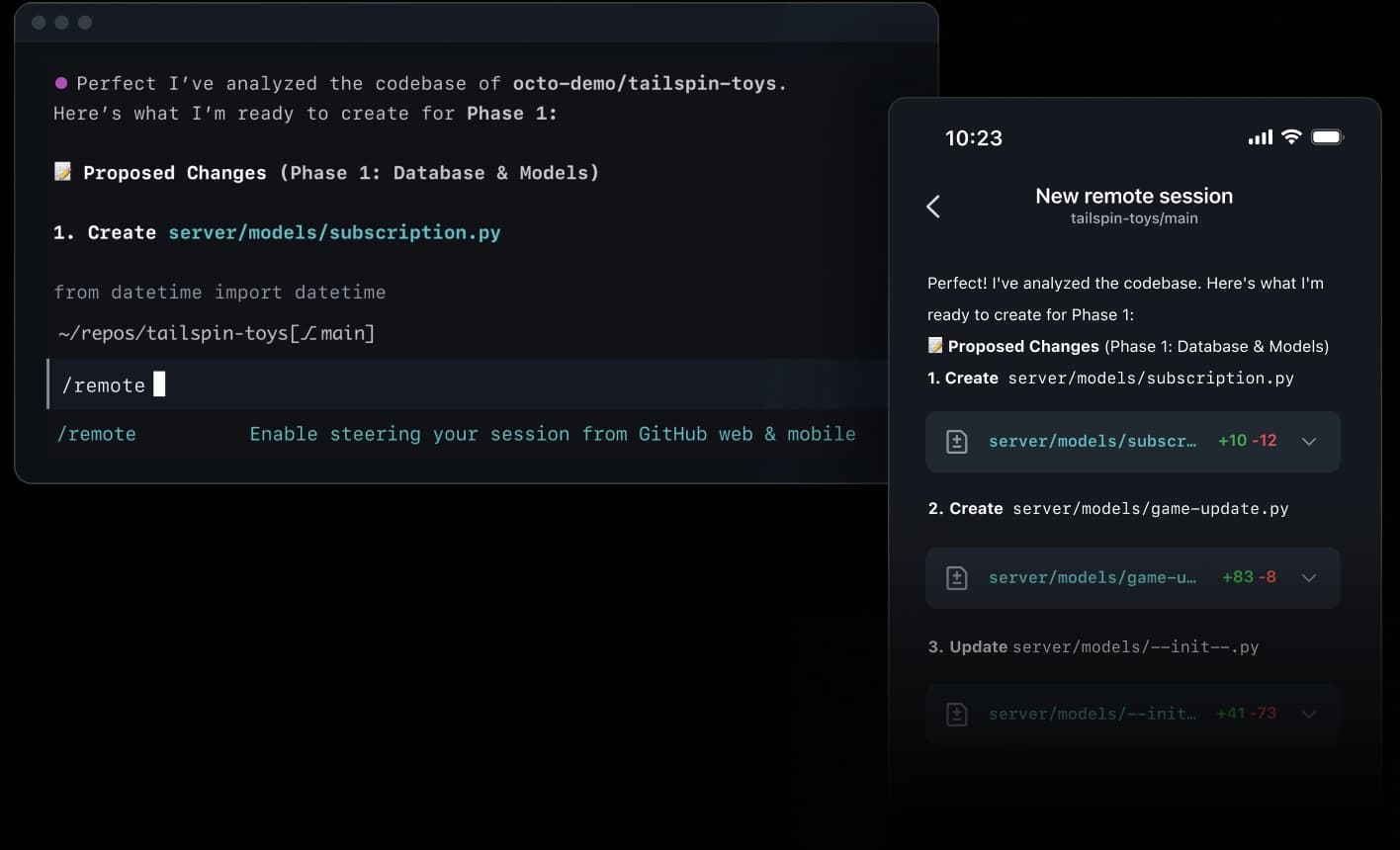This screenshot has width=1400, height=850.
Task: Click the /remote command input line in terminal
Action: point(468,384)
